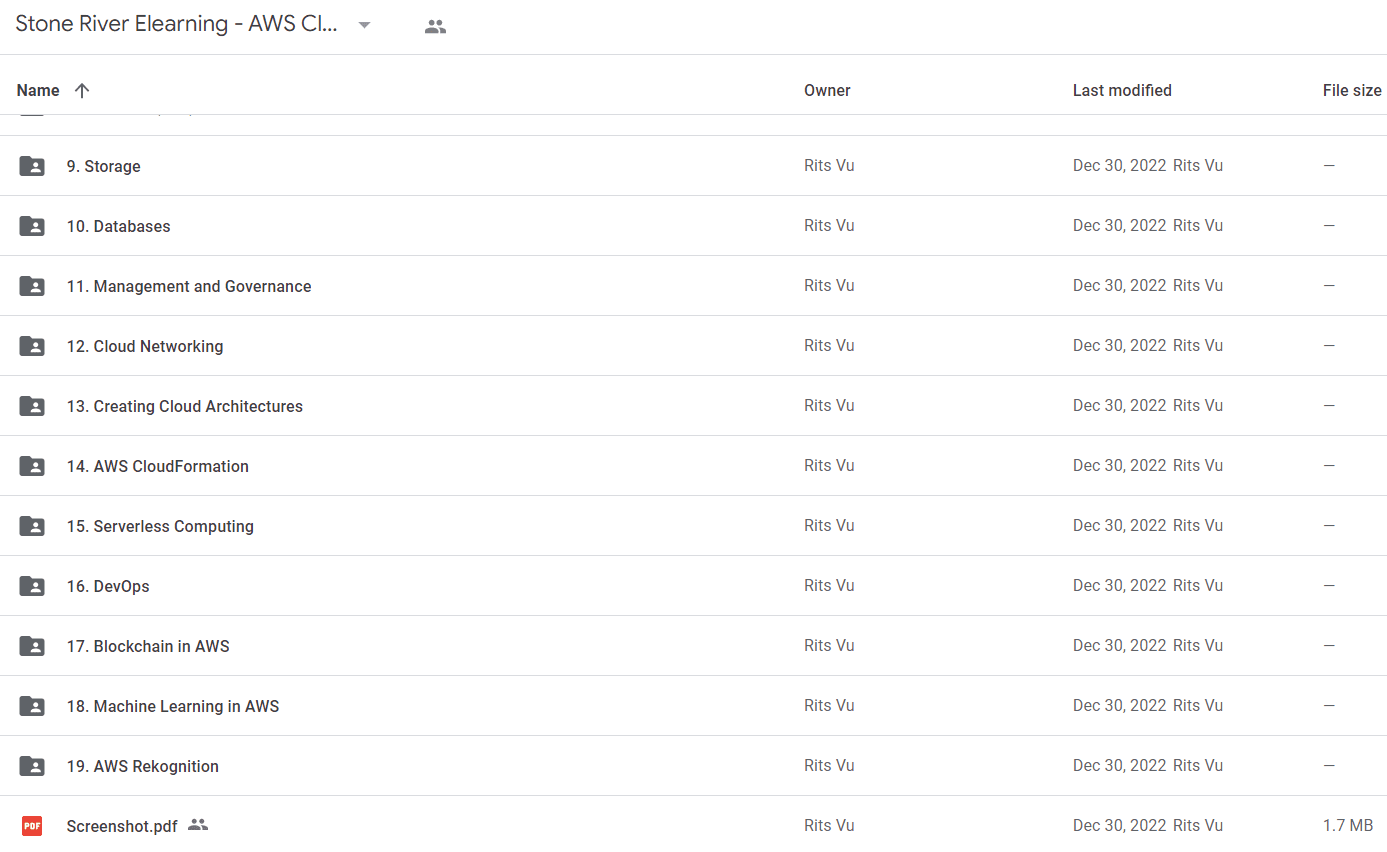Select 13. Creating Cloud Architectures name
The height and width of the screenshot is (852, 1387).
point(185,406)
